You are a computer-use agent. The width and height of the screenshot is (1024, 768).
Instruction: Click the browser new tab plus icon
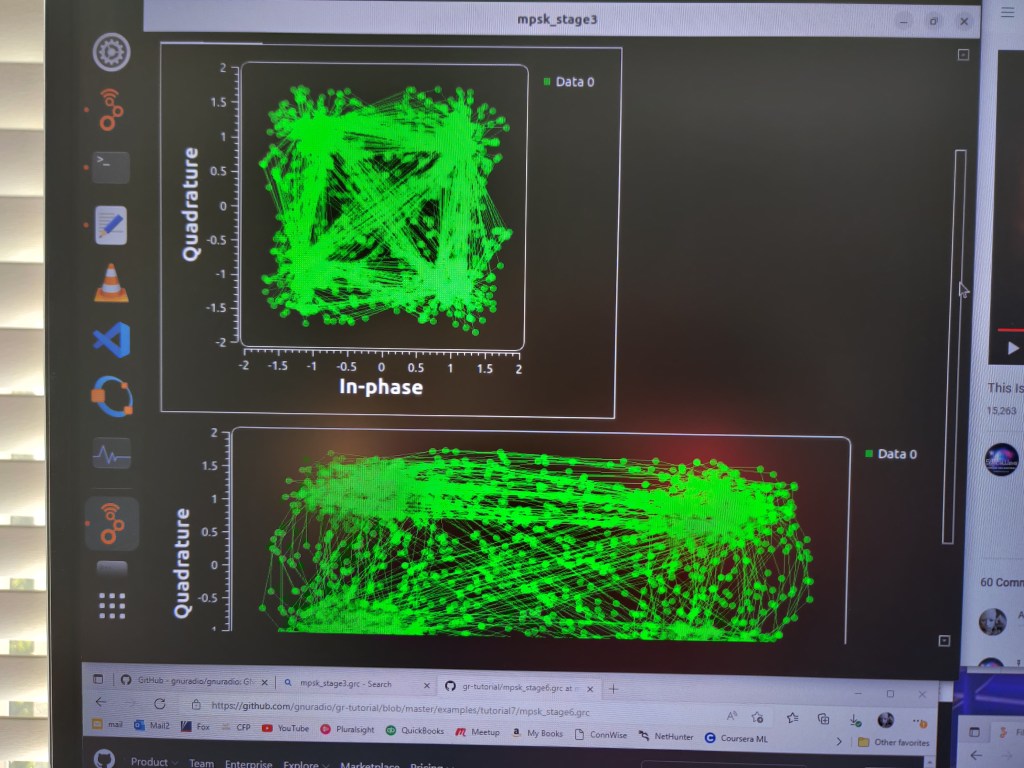click(x=614, y=688)
